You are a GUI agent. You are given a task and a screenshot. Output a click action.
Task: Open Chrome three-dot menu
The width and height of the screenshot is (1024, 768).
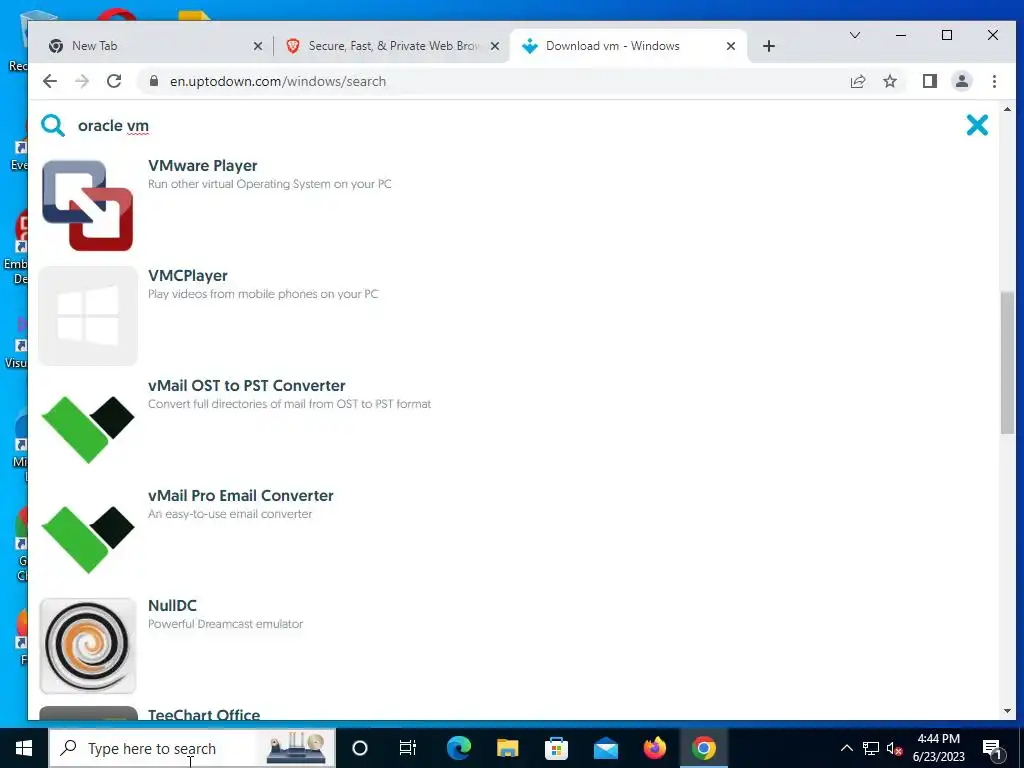click(994, 81)
